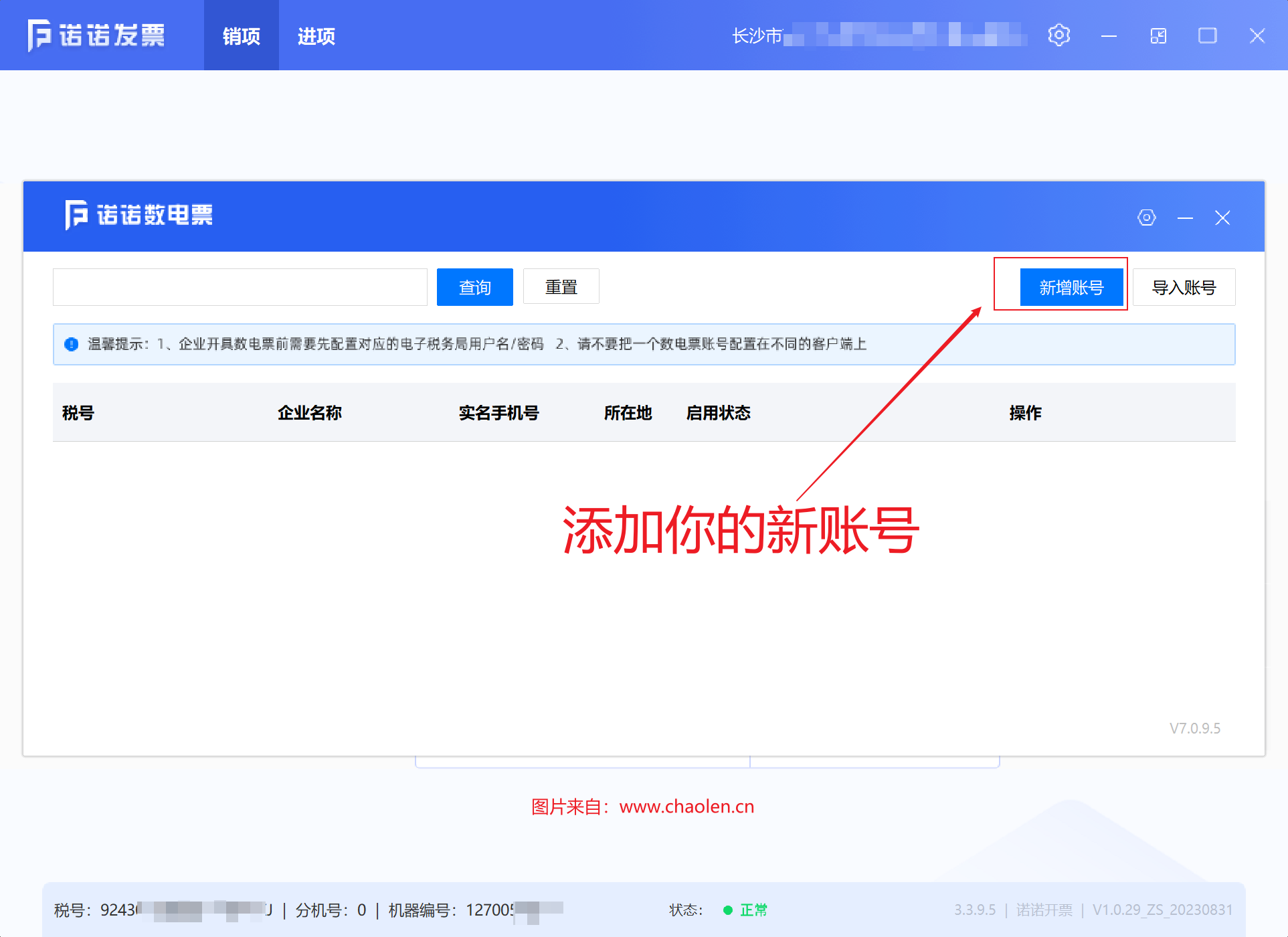This screenshot has width=1288, height=937.
Task: Click the 税号 column header
Action: coord(78,413)
